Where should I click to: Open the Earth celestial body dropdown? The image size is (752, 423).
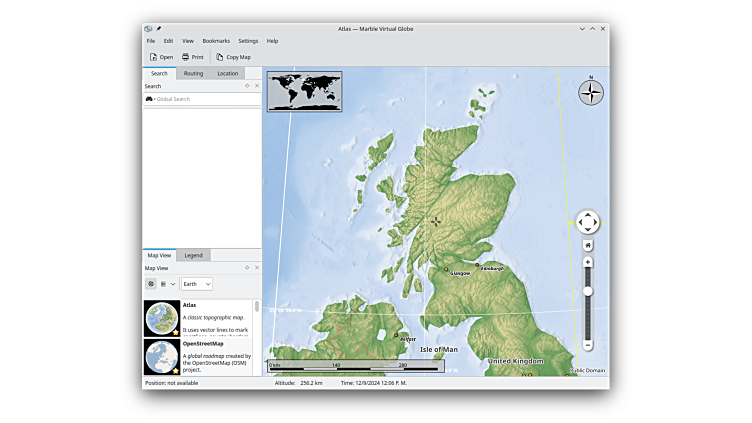click(x=196, y=284)
